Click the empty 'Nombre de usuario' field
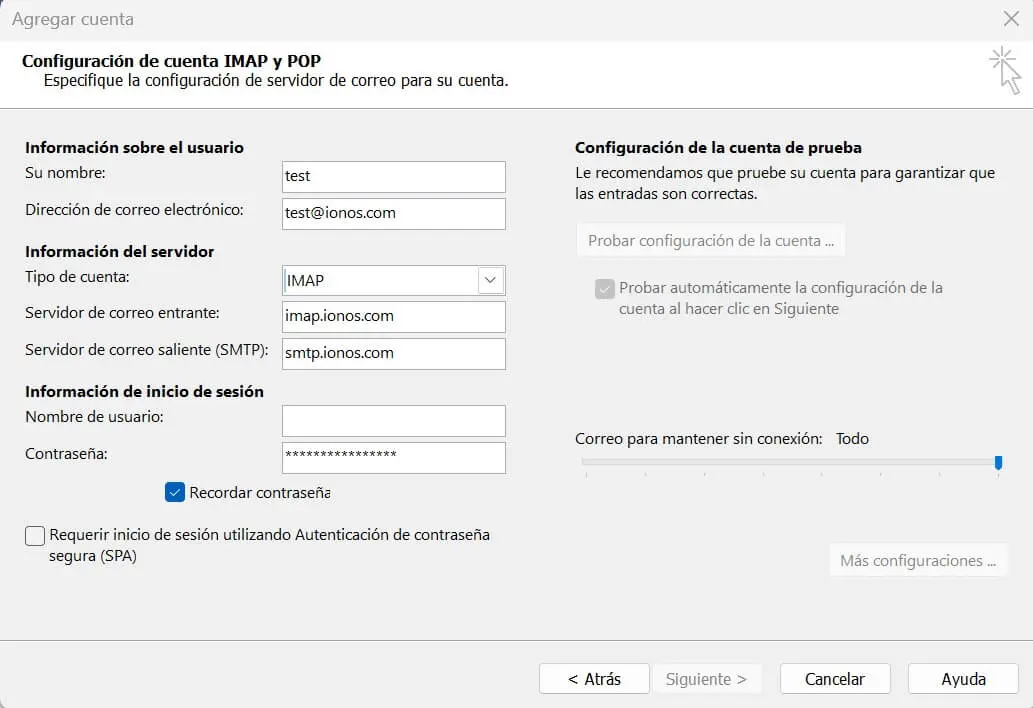This screenshot has height=708, width=1033. click(x=393, y=420)
